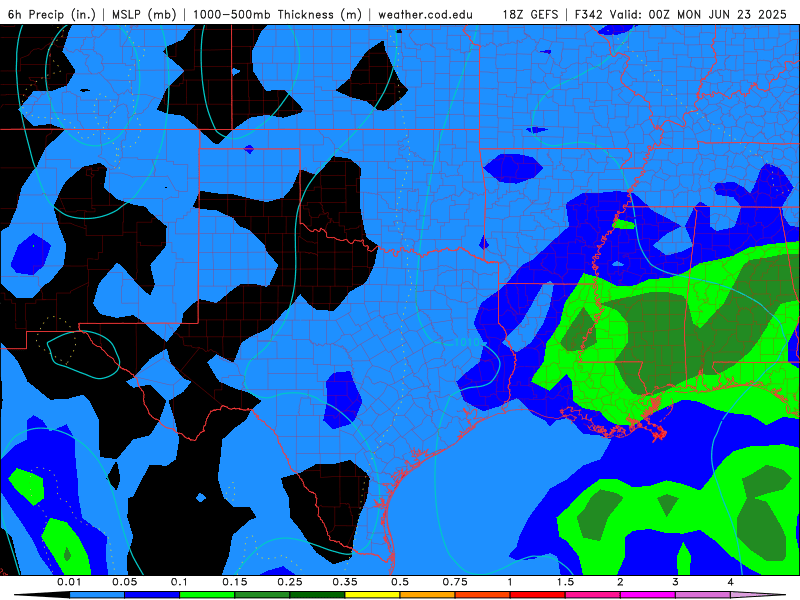
Task: Click the colorbar tick label 4
Action: pos(731,582)
